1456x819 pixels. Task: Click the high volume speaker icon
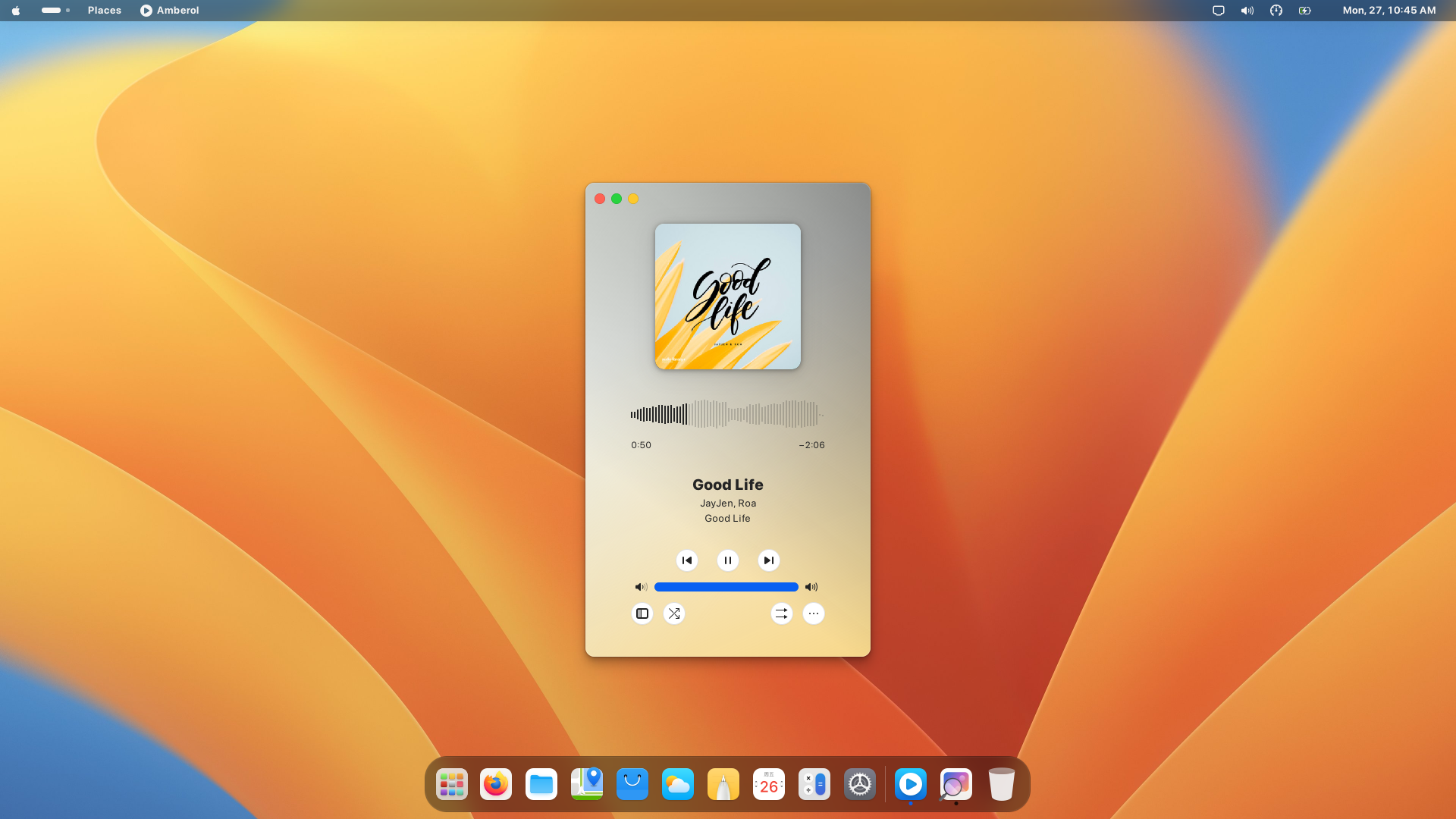[x=811, y=587]
